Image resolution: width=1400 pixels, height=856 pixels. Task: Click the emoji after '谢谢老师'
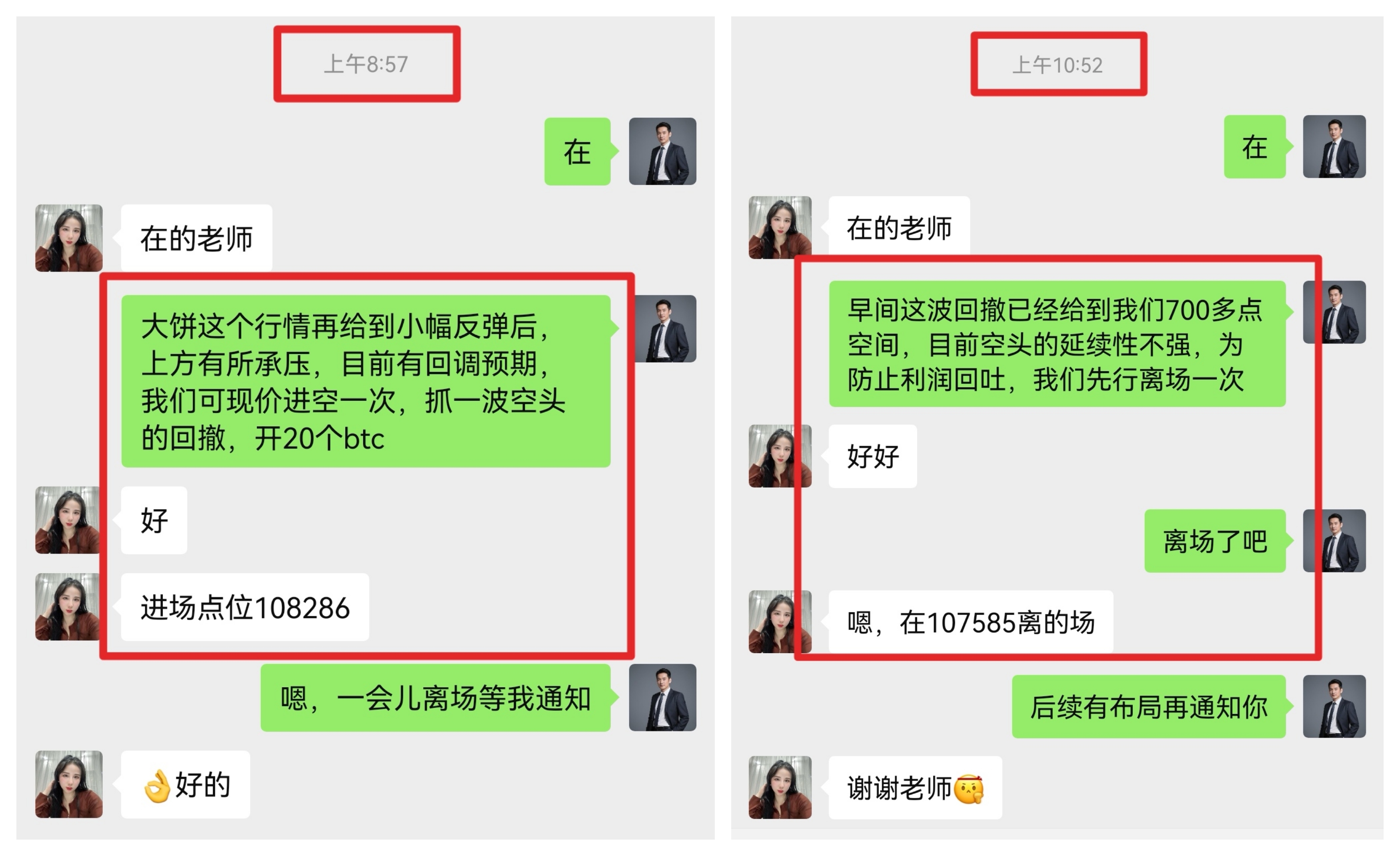(969, 789)
